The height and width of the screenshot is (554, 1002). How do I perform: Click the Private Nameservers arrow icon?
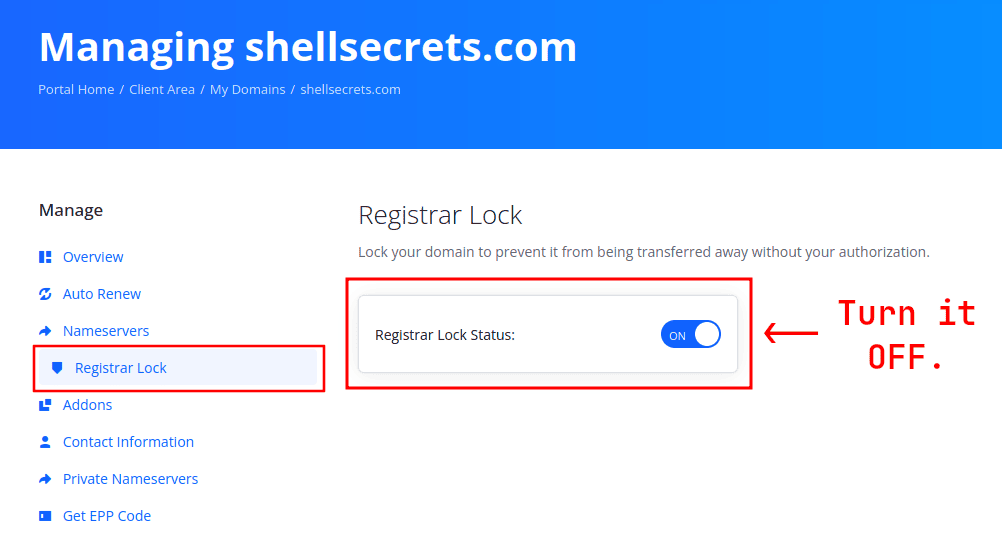coord(45,479)
